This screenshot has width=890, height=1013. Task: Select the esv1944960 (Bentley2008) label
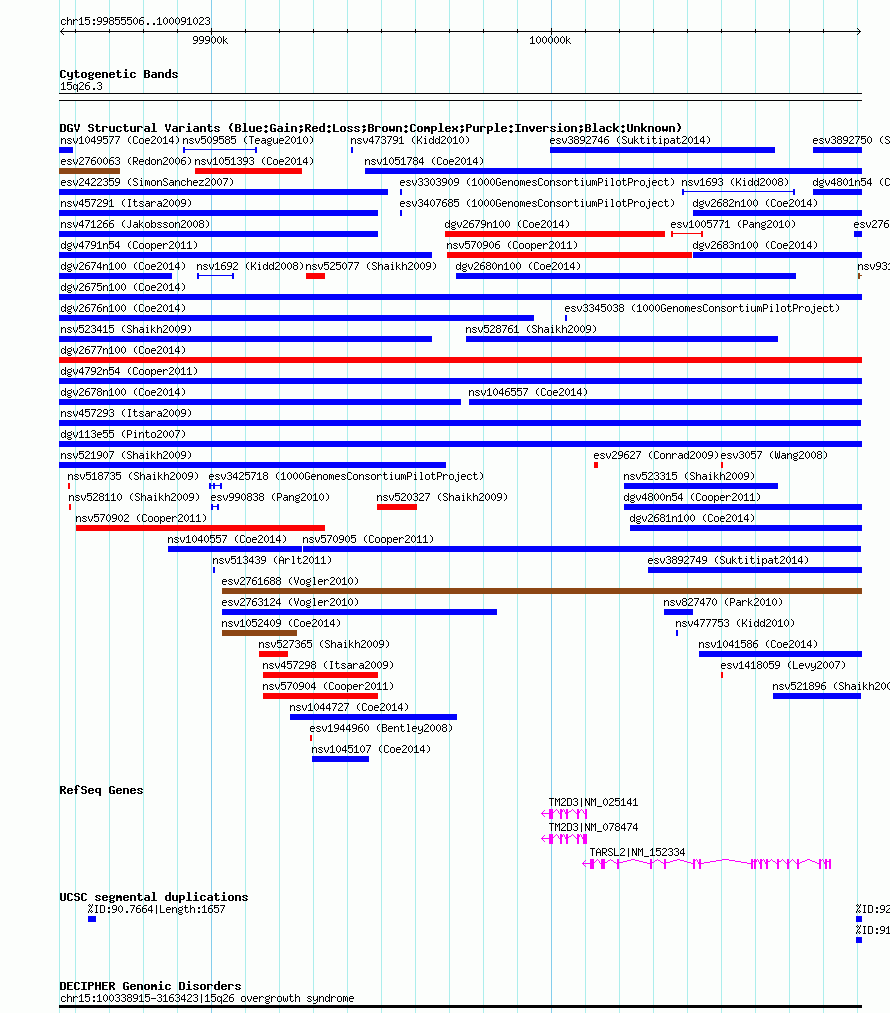point(381,728)
